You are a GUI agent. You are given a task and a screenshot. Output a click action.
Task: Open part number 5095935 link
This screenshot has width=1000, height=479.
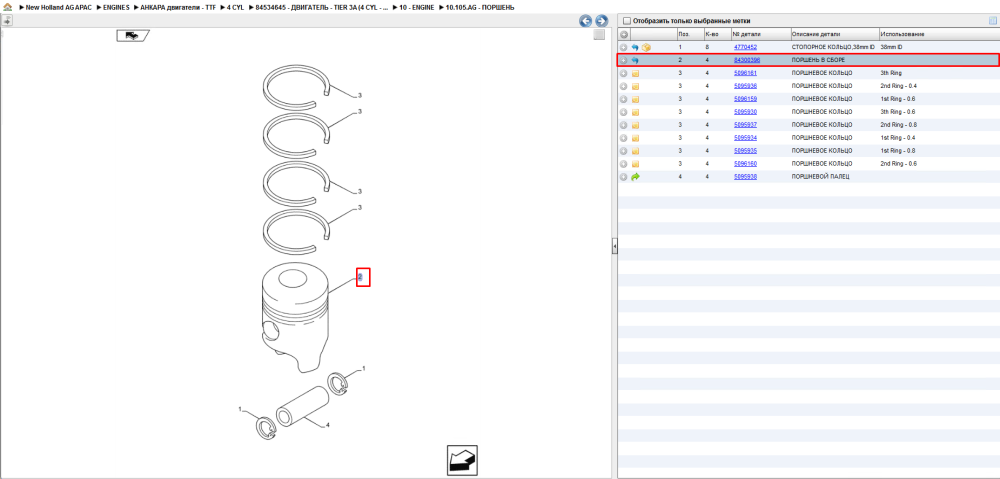click(746, 151)
